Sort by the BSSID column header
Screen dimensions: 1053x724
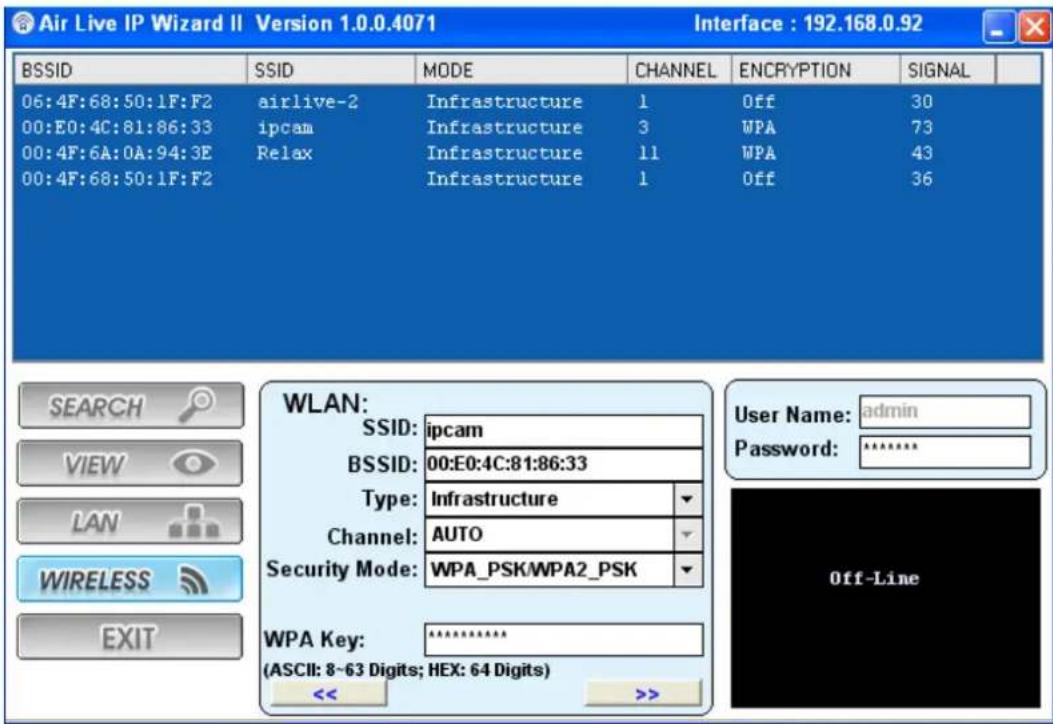(130, 71)
